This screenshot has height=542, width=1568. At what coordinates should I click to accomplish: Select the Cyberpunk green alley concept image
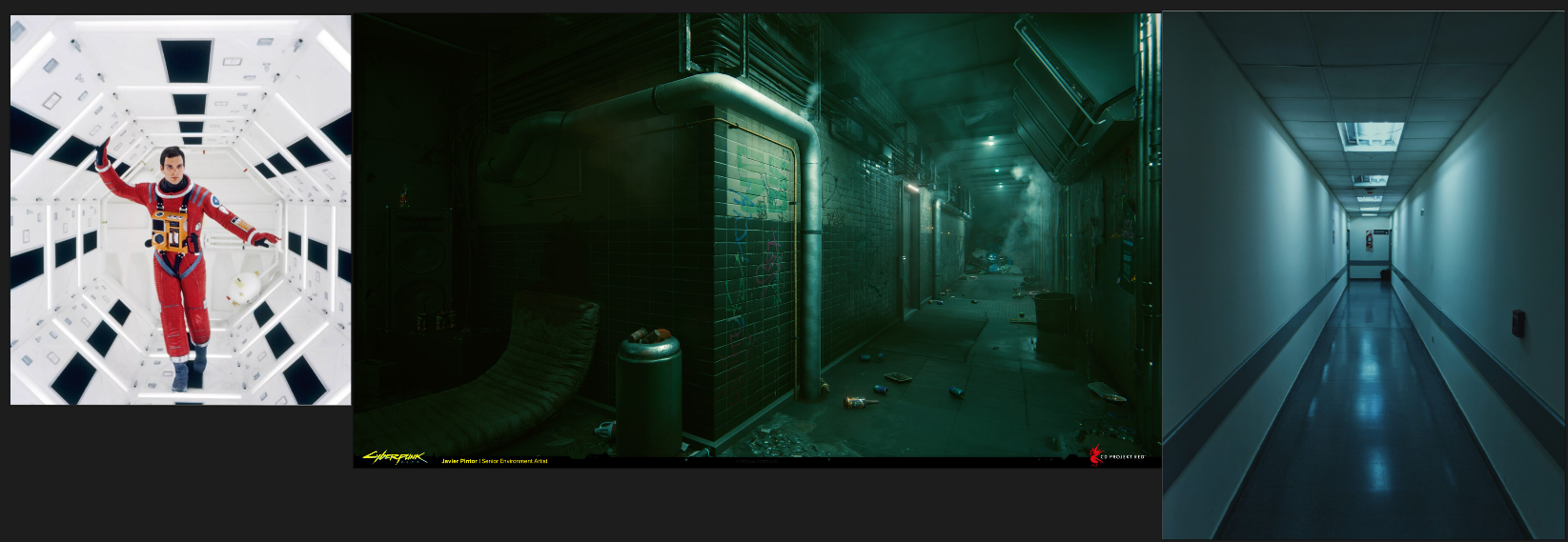[757, 240]
